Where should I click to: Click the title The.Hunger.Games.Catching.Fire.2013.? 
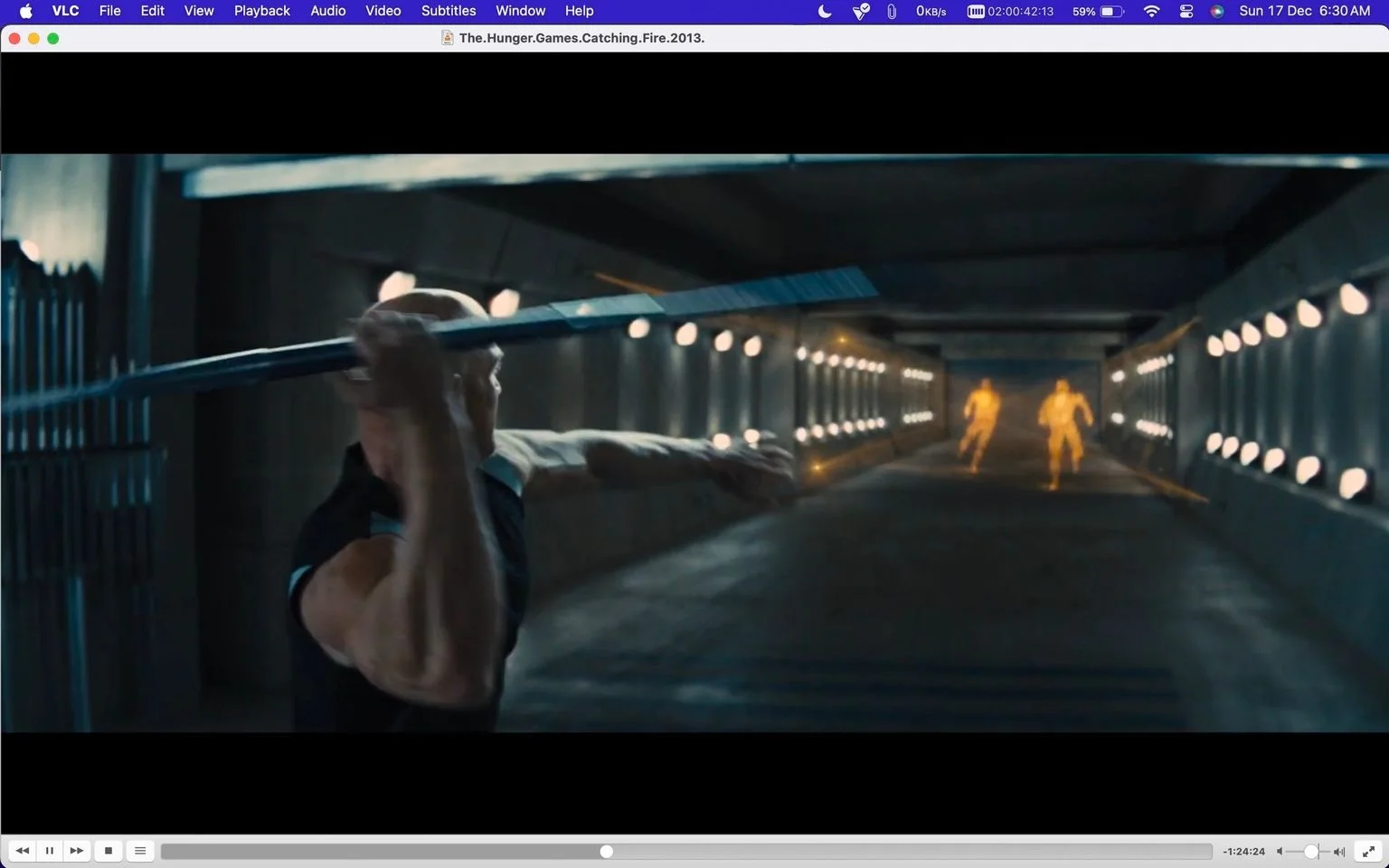pyautogui.click(x=581, y=38)
